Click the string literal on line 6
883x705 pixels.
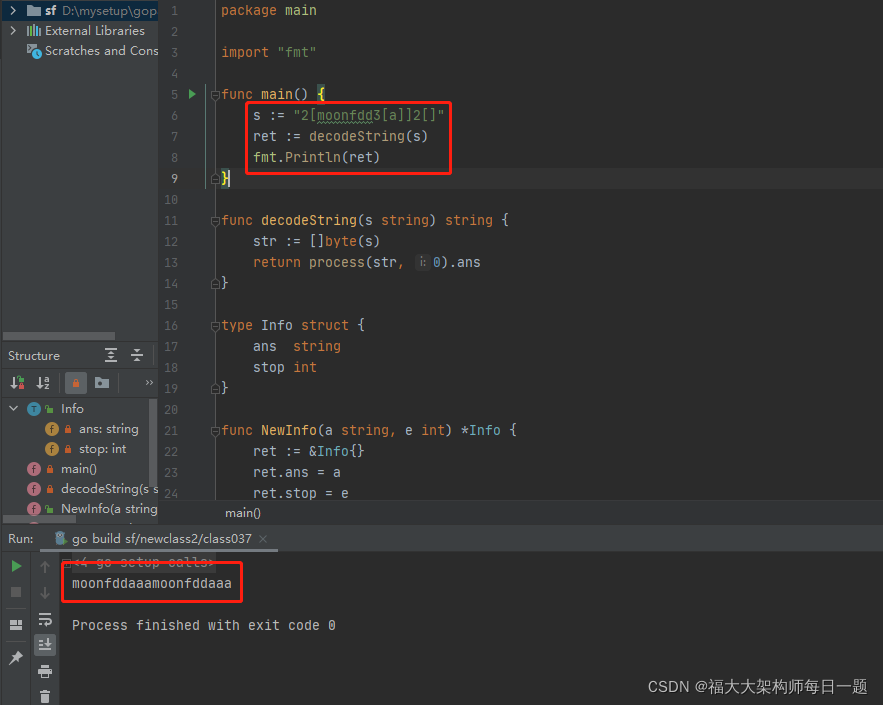(x=368, y=115)
